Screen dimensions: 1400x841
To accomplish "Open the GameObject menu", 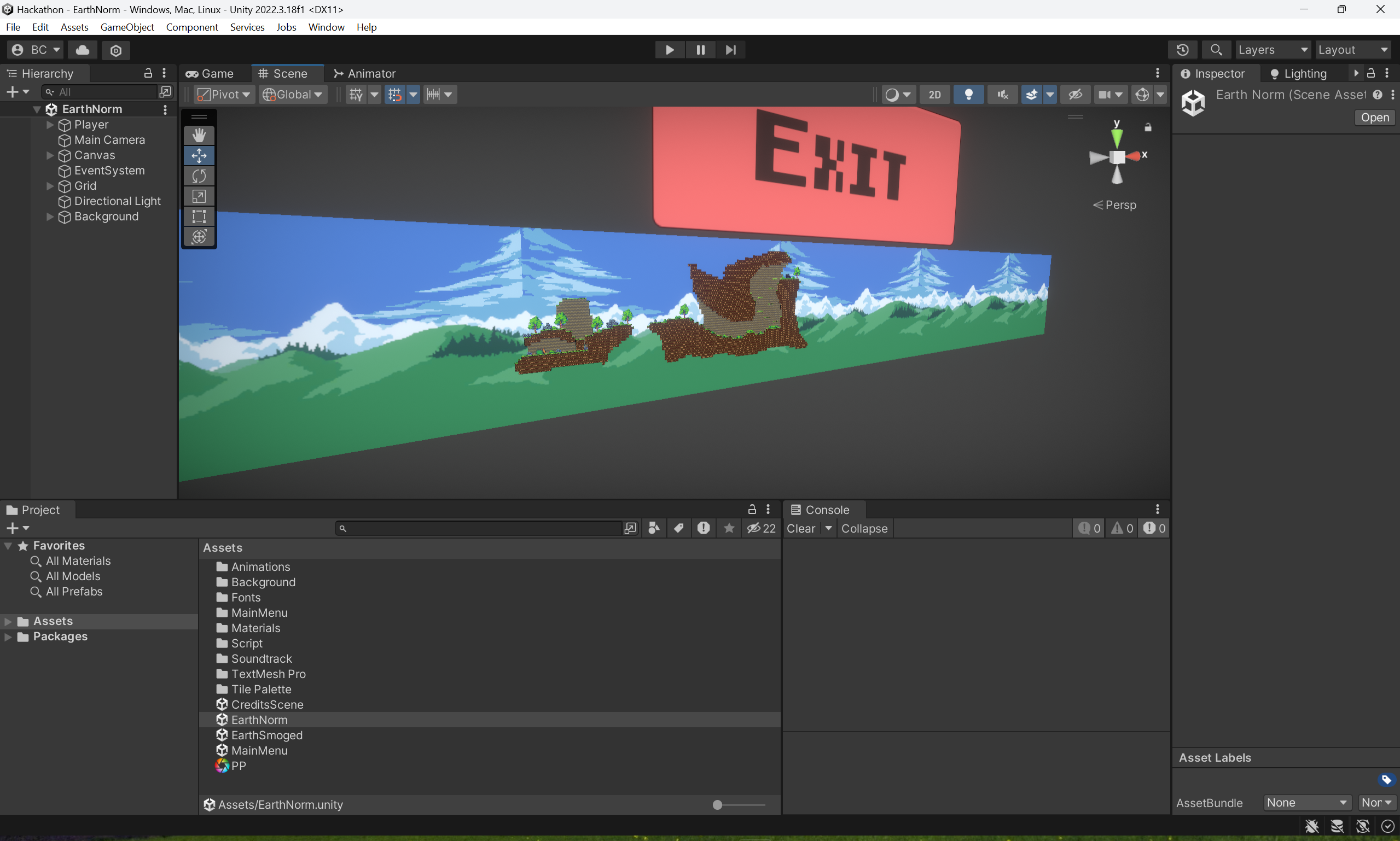I will coord(127,27).
